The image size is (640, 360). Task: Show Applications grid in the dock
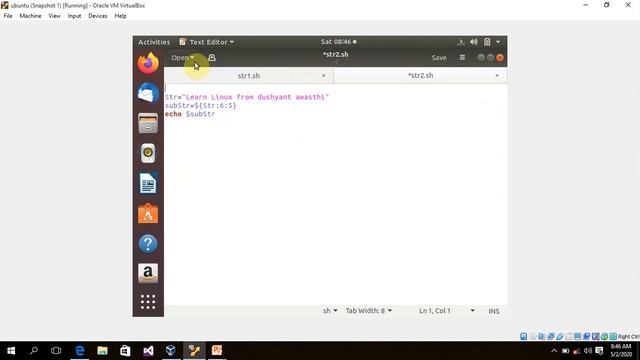[148, 302]
